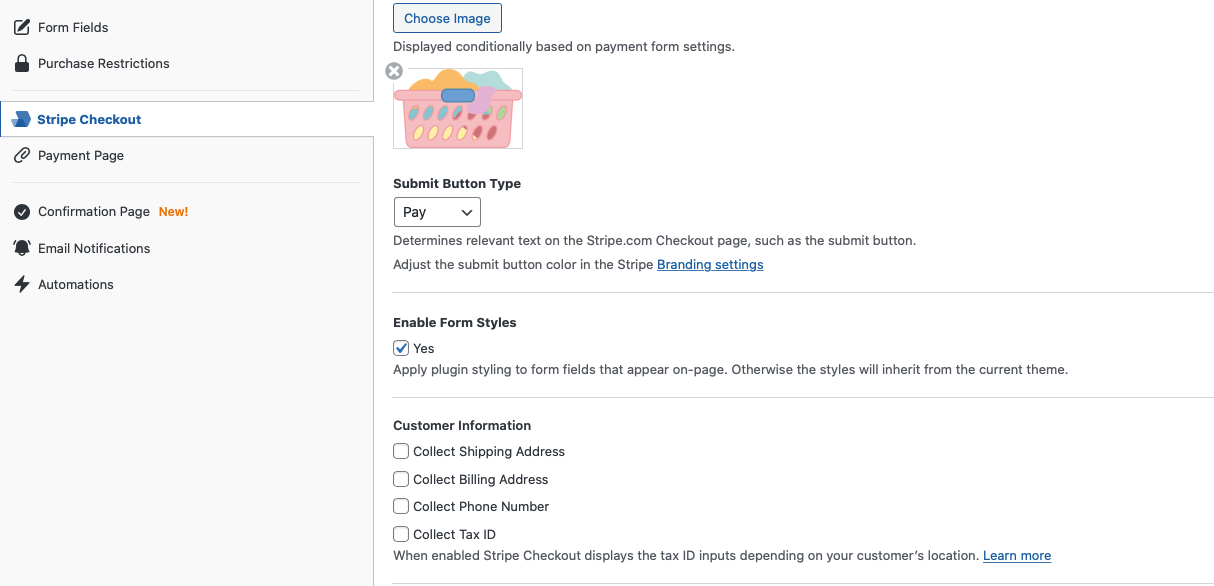Open the Stripe Branding settings link

pos(710,265)
